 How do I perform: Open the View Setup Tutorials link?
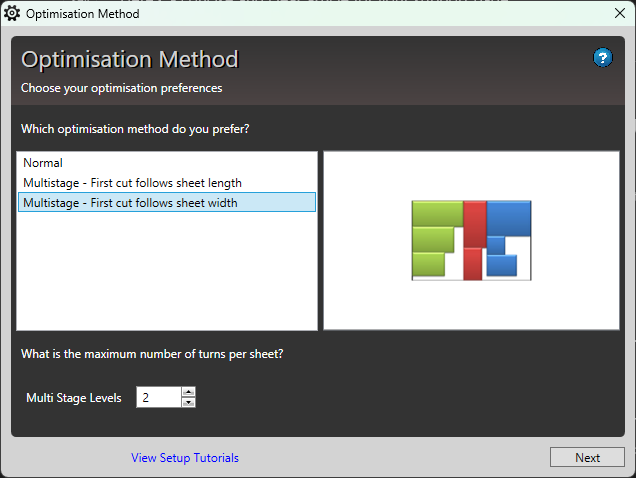click(185, 458)
